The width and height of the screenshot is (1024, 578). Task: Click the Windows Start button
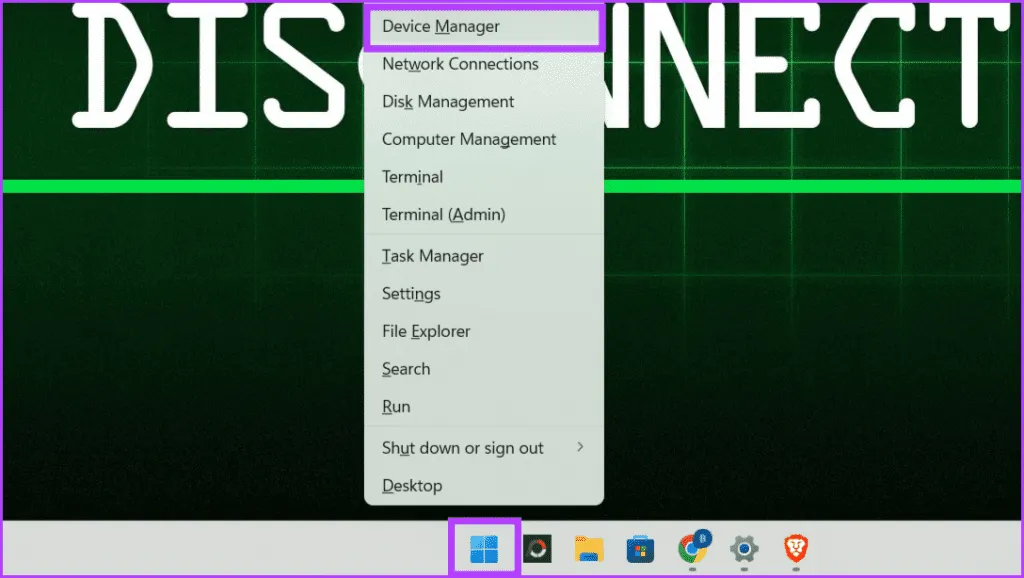[484, 548]
